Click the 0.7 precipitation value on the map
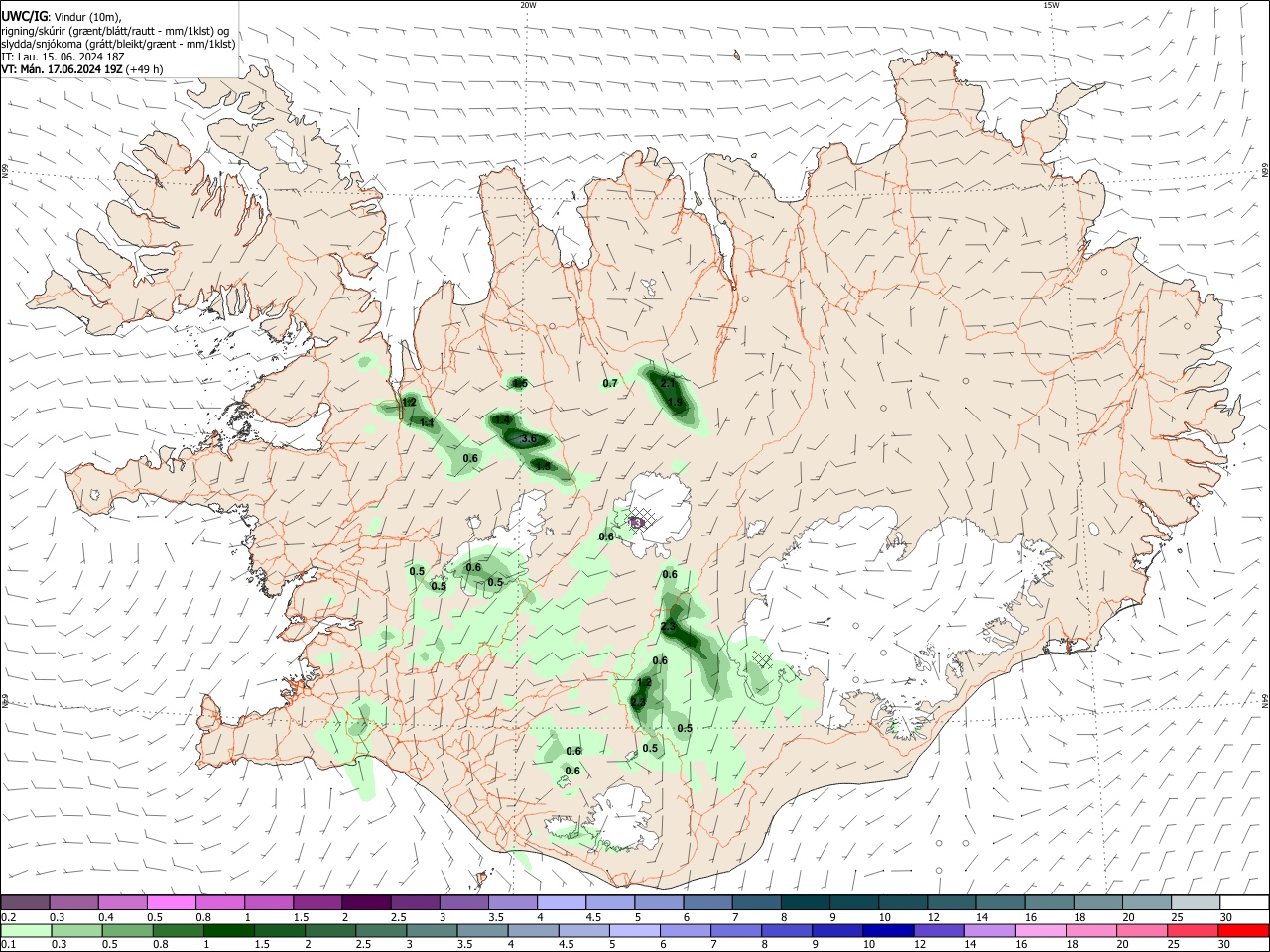Image resolution: width=1270 pixels, height=952 pixels. point(610,383)
